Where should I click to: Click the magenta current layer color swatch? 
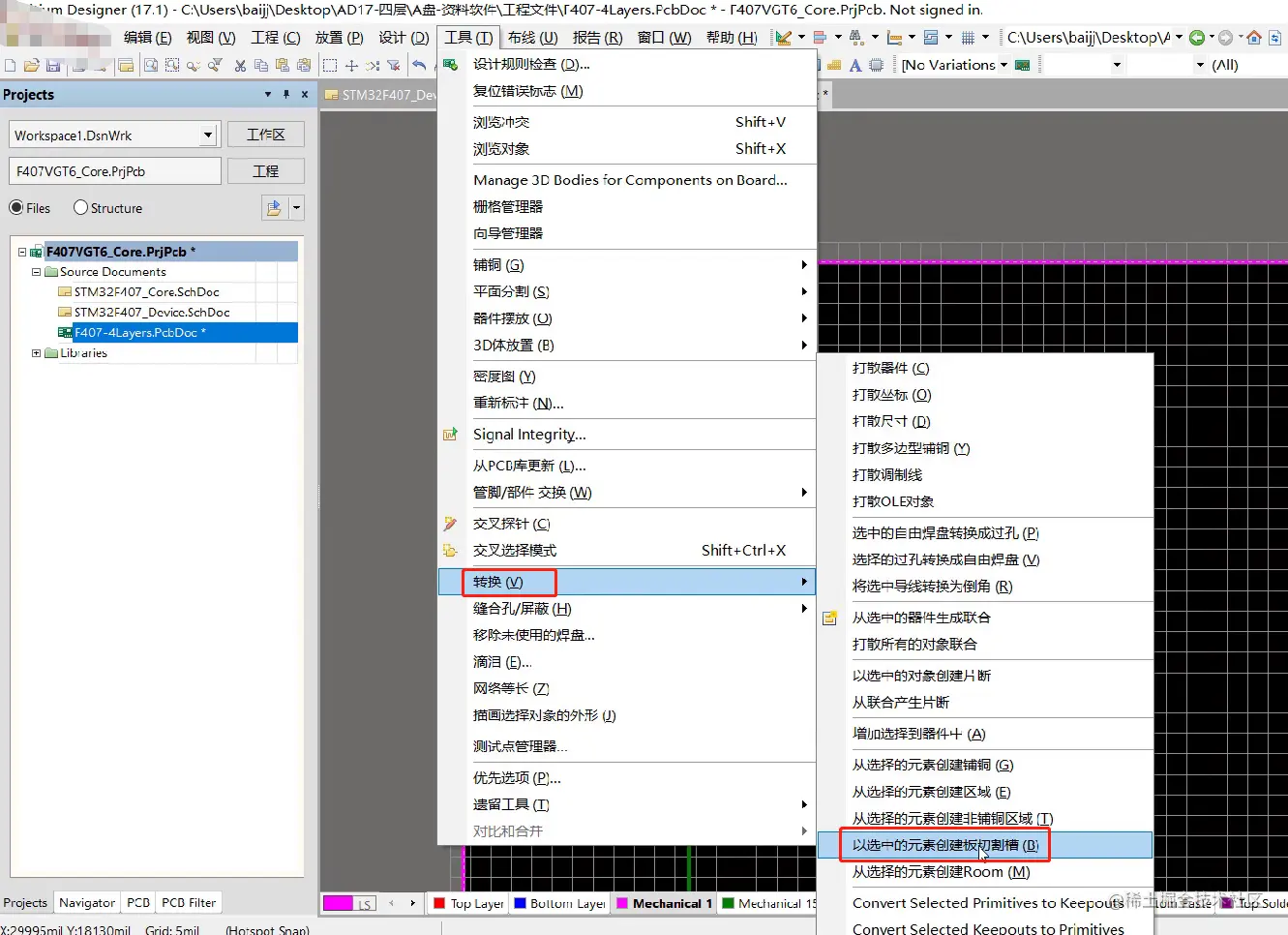[338, 903]
